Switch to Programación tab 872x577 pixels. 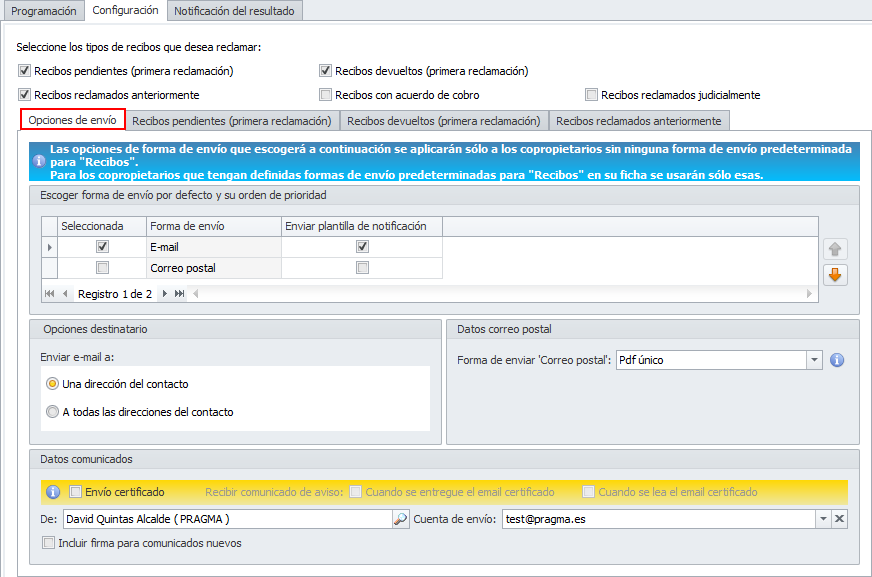pos(43,11)
